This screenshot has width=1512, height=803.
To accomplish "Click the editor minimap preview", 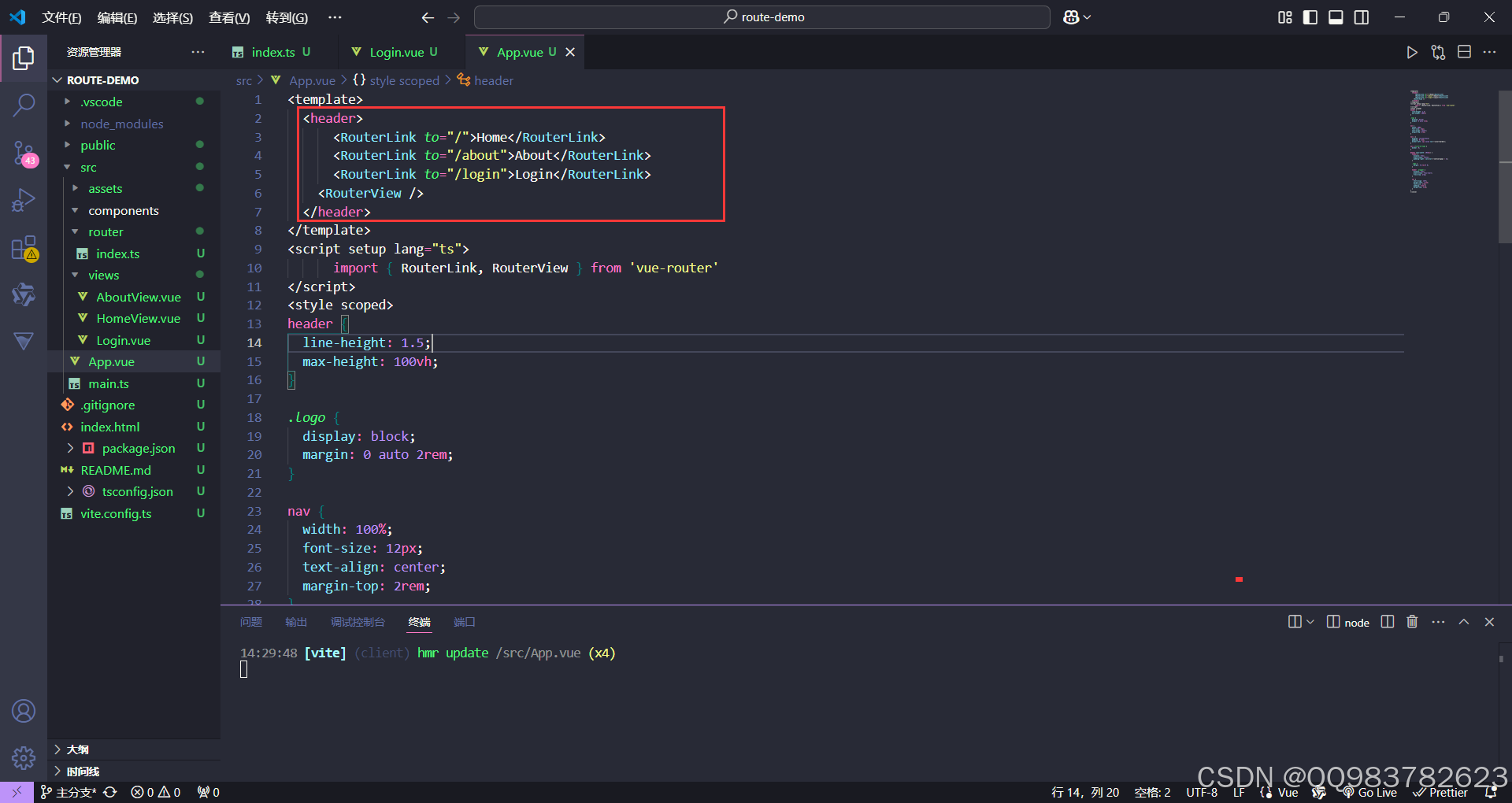I will 1431,142.
